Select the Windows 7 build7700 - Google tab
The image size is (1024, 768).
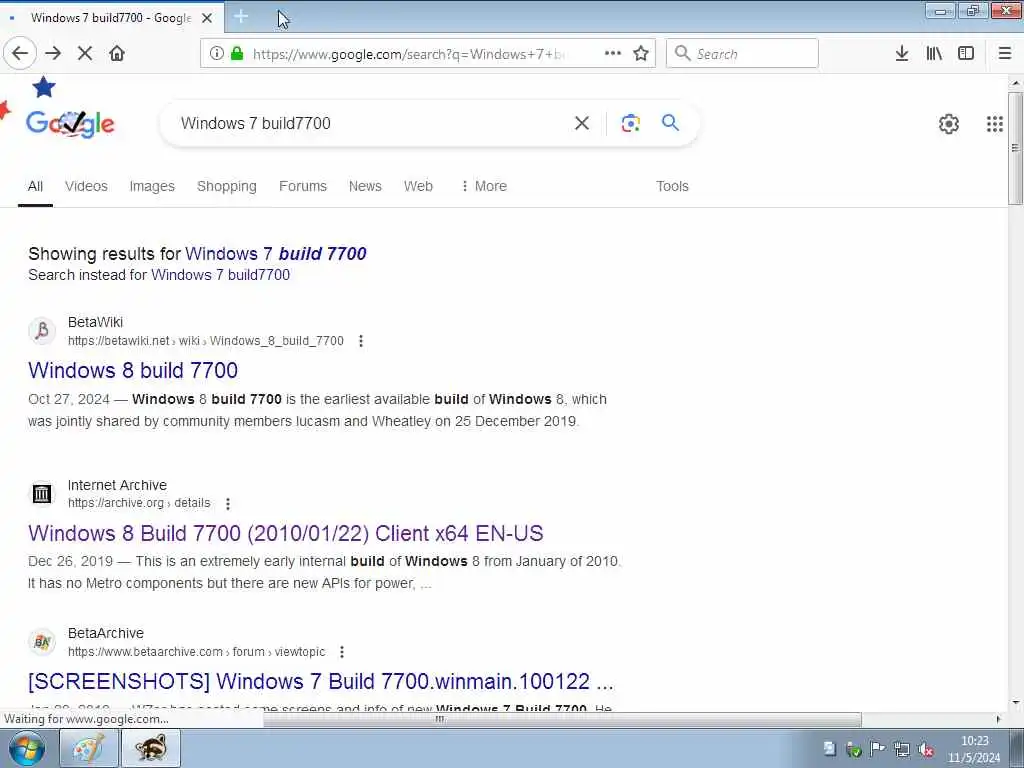point(112,18)
